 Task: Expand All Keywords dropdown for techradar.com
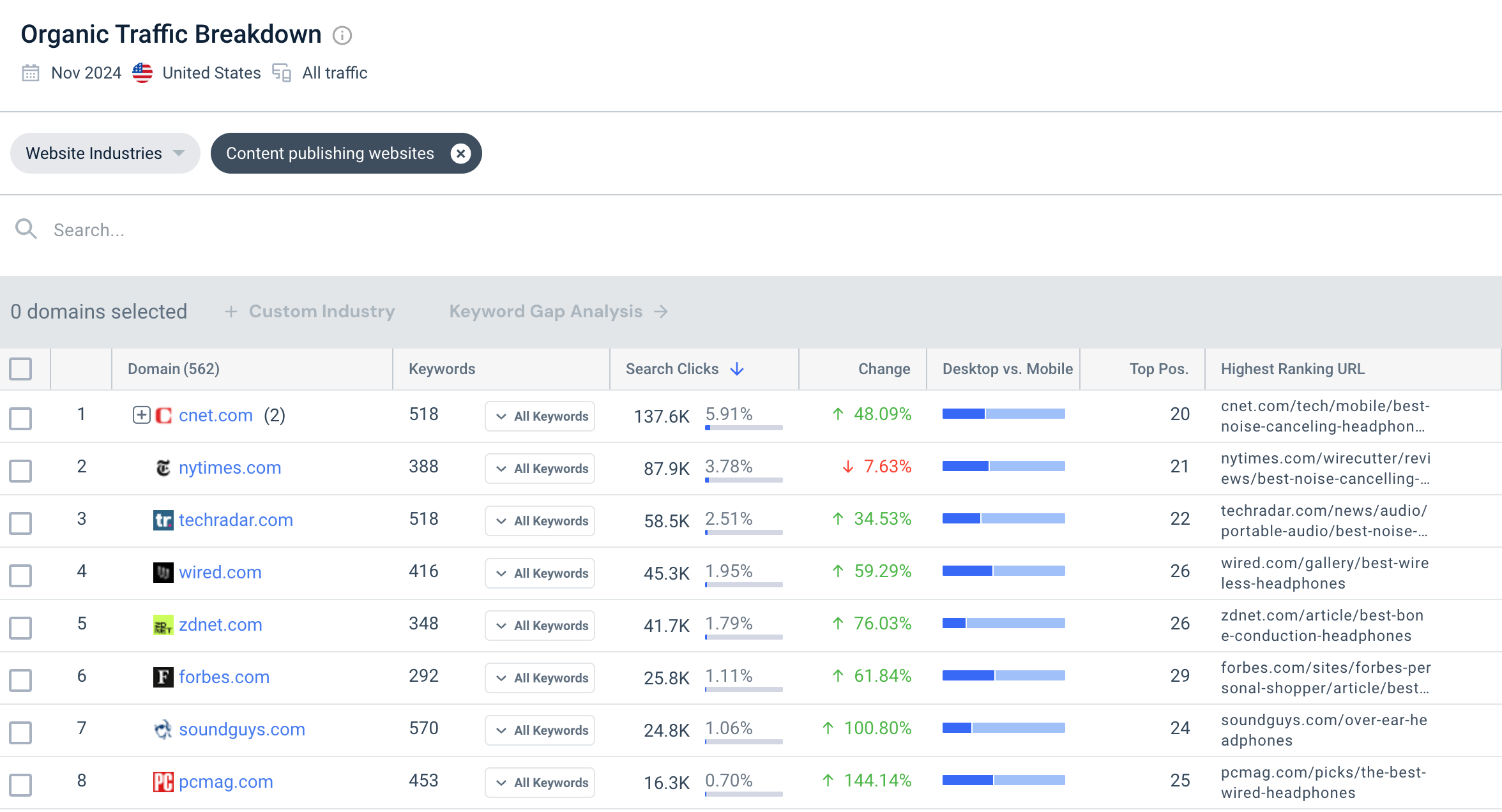[x=540, y=521]
